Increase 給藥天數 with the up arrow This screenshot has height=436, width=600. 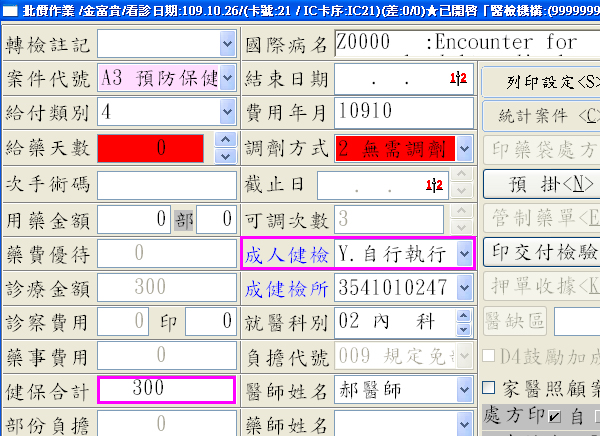click(226, 141)
